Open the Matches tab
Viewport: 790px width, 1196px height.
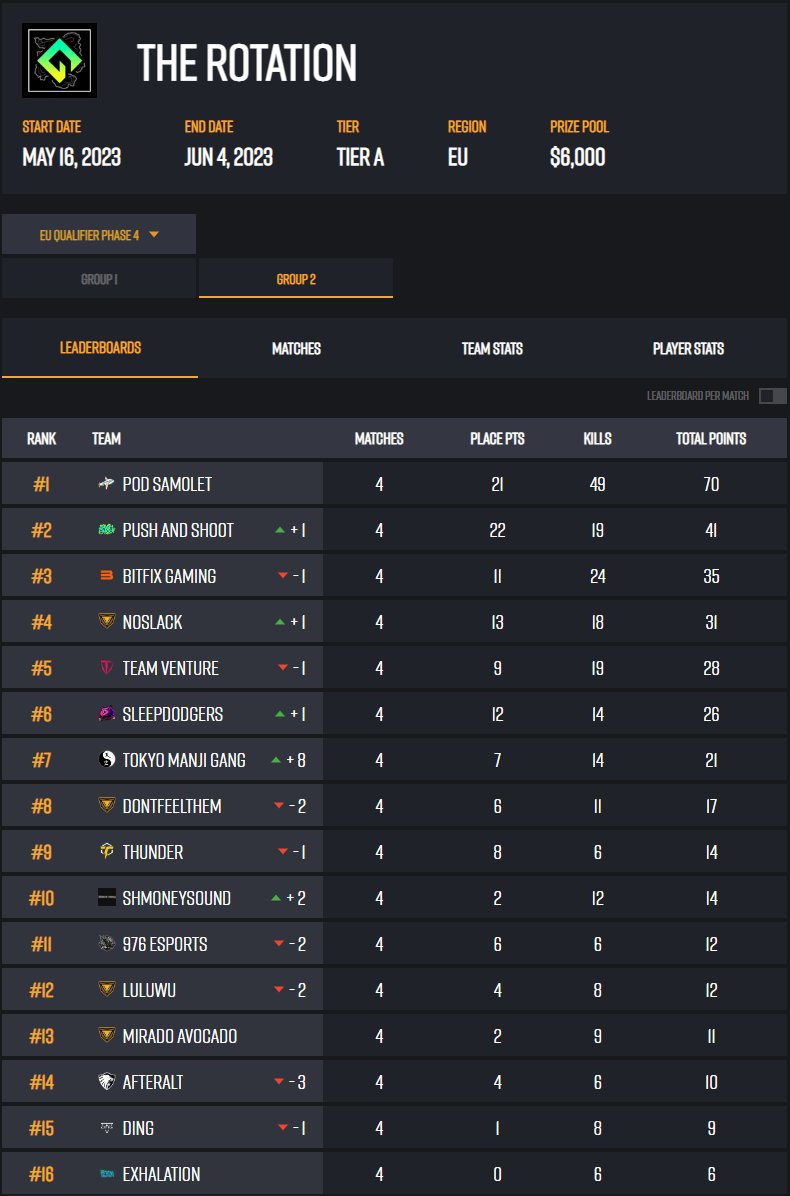click(x=297, y=349)
